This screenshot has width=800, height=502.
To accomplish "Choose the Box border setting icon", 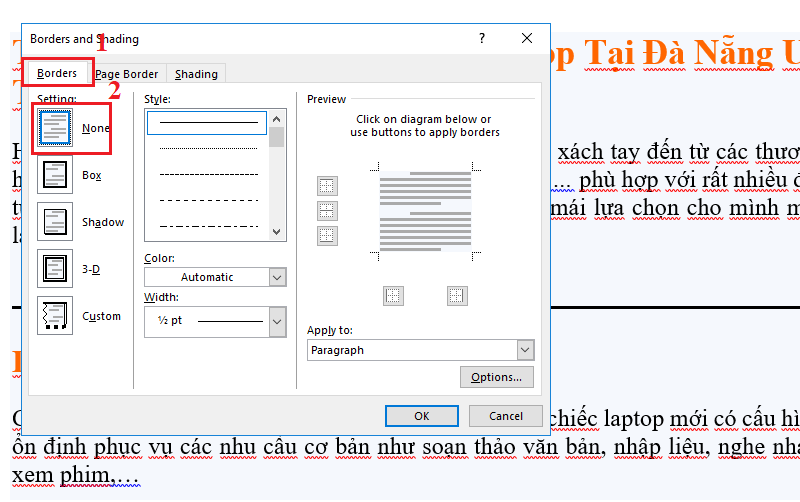I will pyautogui.click(x=55, y=174).
